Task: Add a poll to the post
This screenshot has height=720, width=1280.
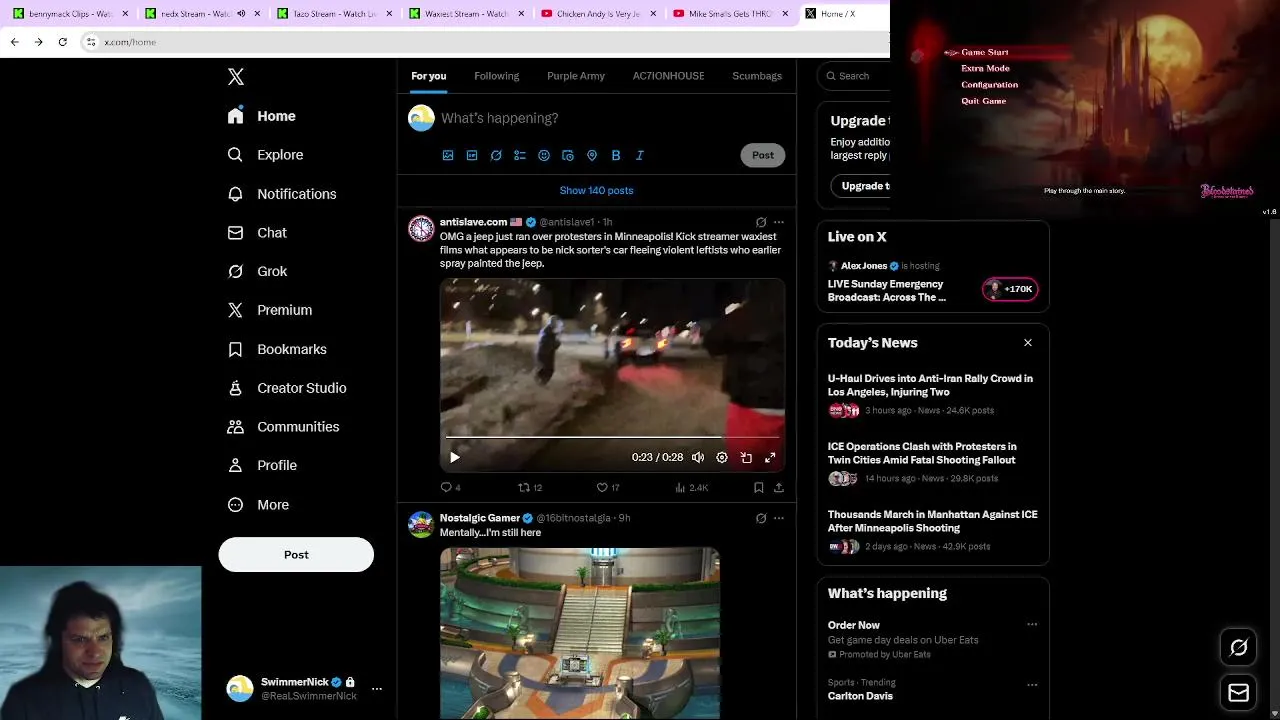Action: tap(520, 155)
